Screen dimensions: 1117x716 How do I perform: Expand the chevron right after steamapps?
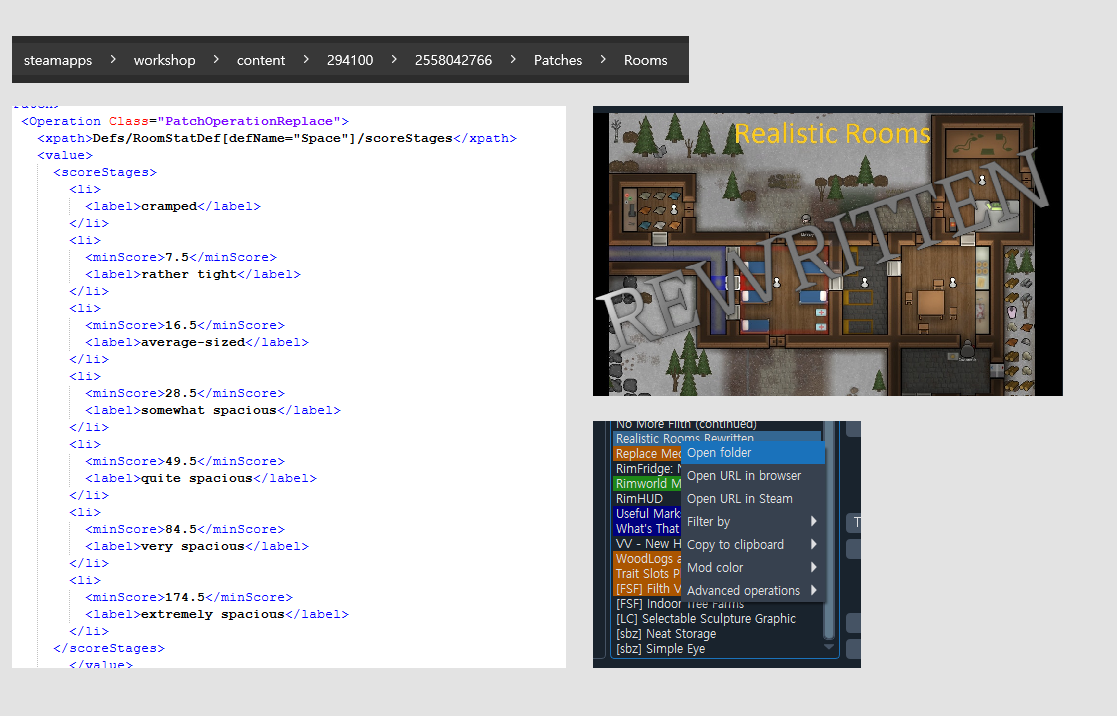(x=113, y=60)
